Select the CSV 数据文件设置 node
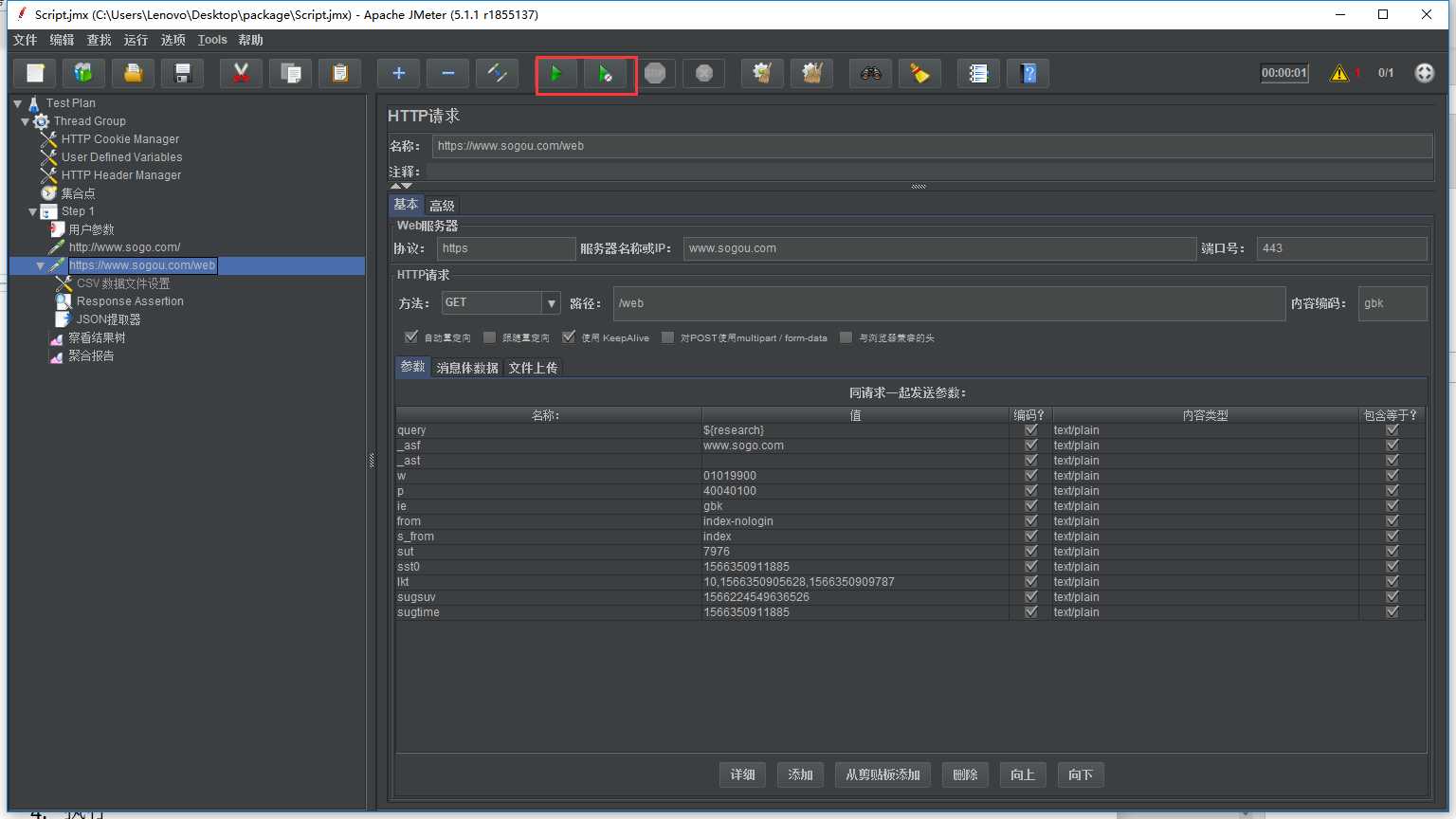This screenshot has height=819, width=1456. click(x=123, y=283)
